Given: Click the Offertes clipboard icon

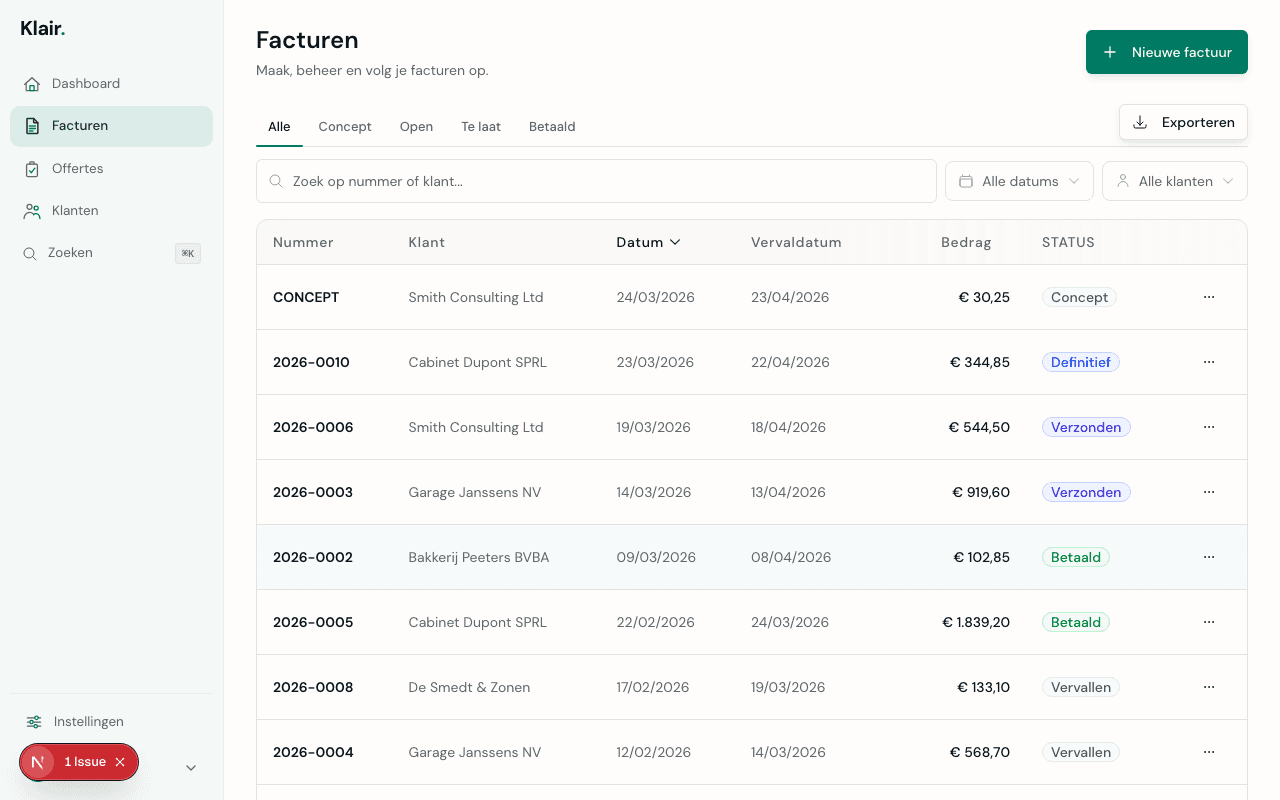Looking at the screenshot, I should click(32, 169).
